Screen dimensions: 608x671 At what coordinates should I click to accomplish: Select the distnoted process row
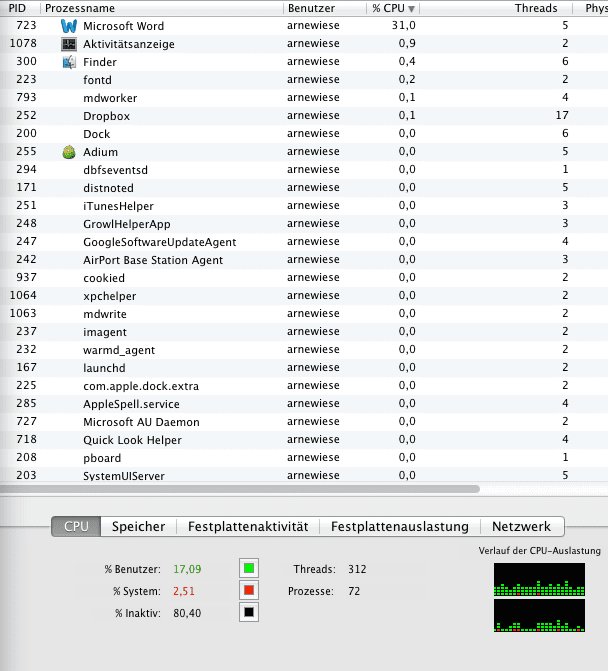[304, 188]
